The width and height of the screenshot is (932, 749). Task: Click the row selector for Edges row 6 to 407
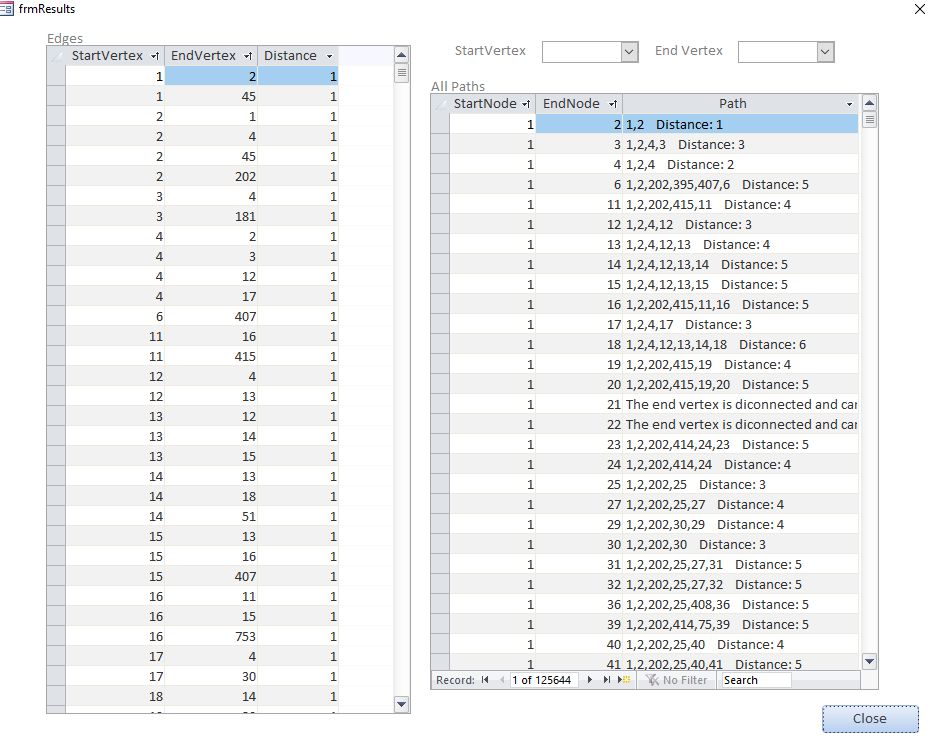point(56,316)
